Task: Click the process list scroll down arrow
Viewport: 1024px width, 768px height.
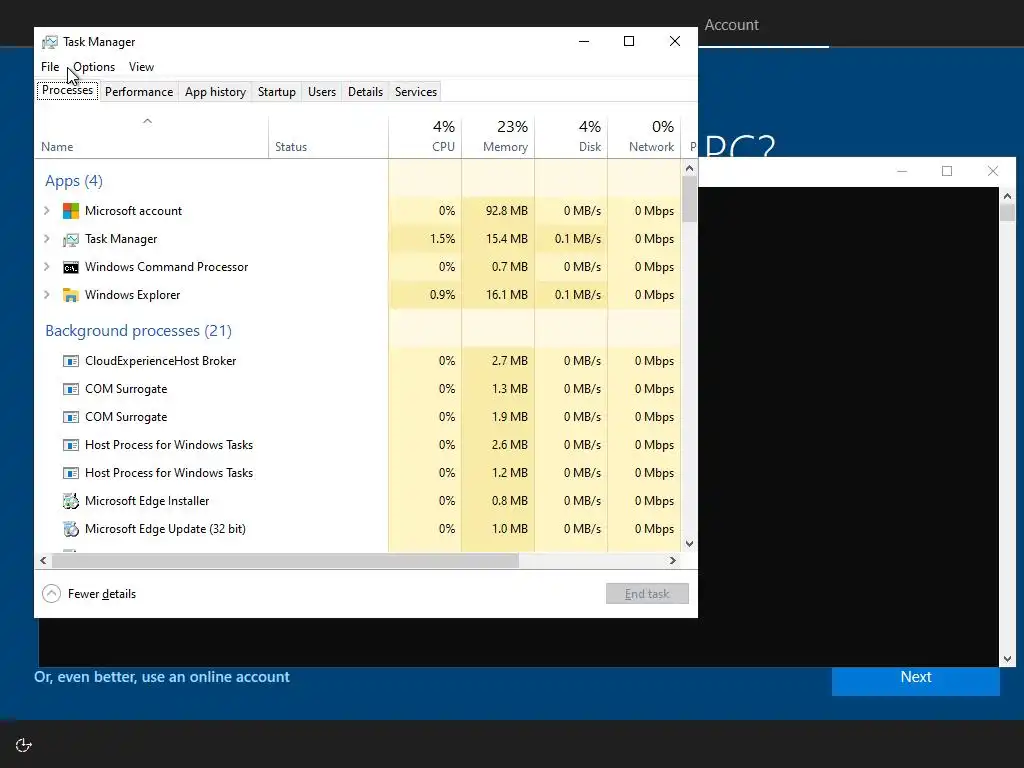Action: (690, 543)
